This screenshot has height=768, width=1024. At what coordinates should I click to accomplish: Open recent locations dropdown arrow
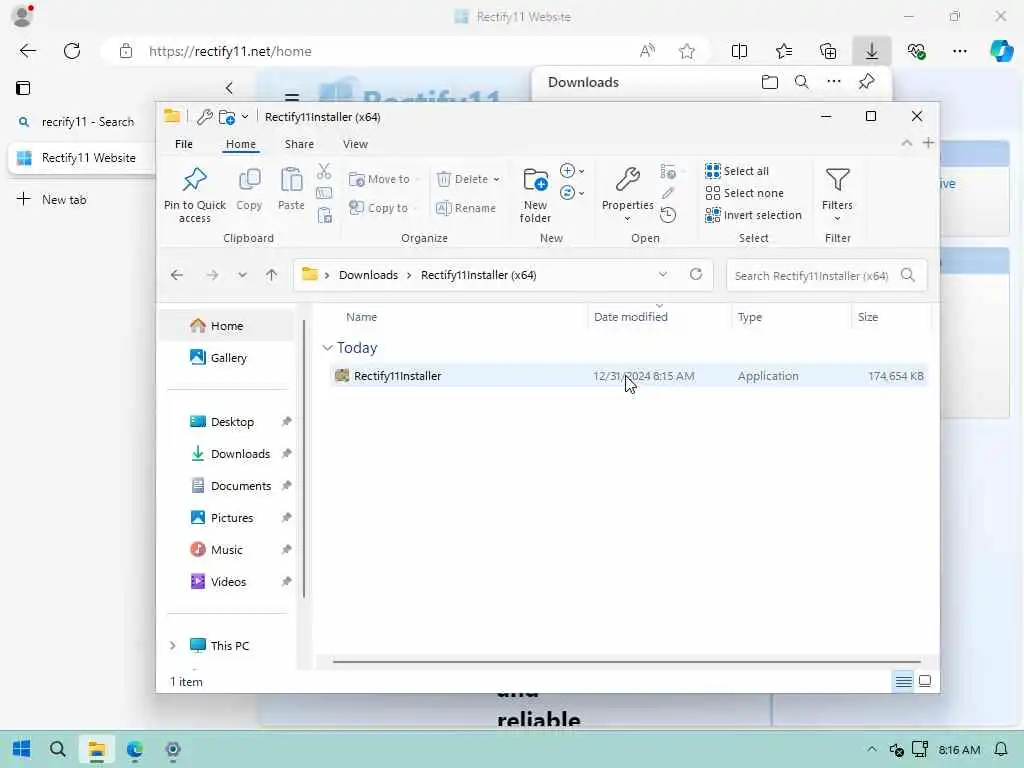tap(242, 275)
